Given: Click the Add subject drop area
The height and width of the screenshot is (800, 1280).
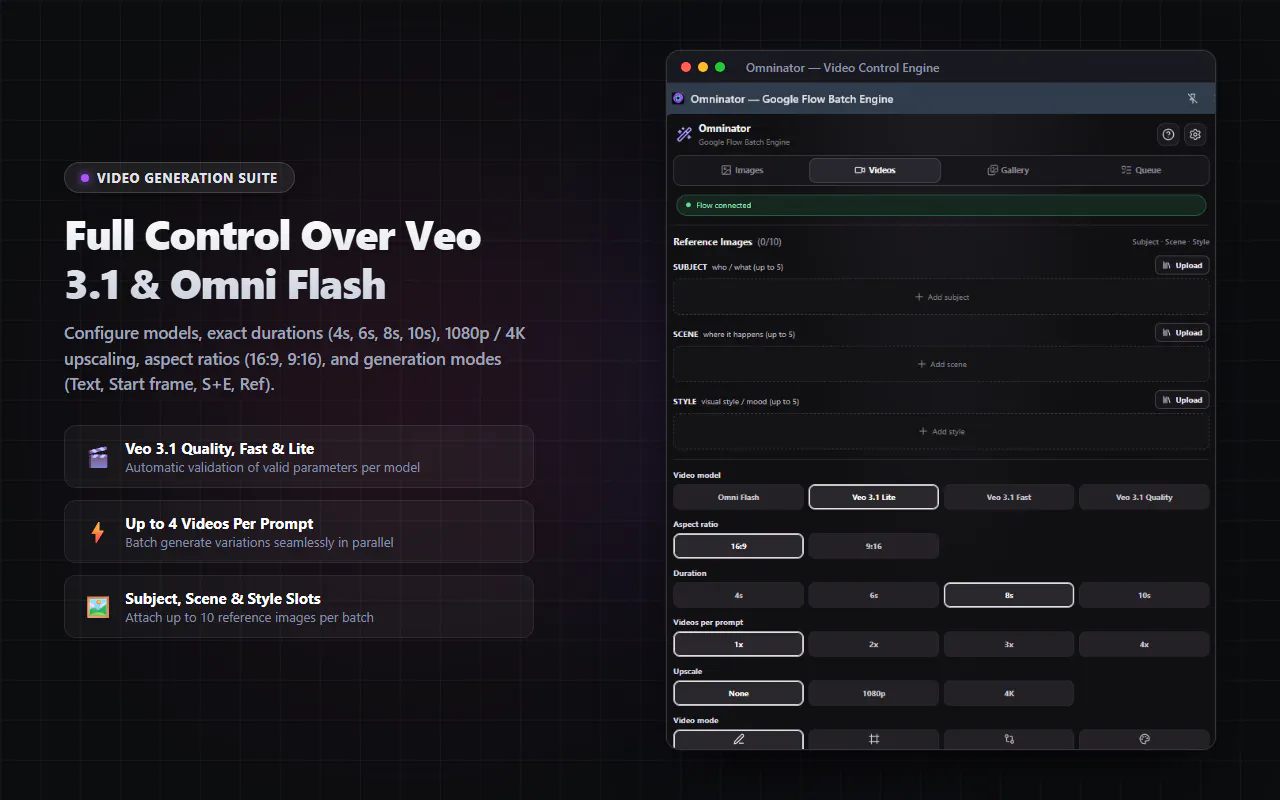Looking at the screenshot, I should [941, 297].
